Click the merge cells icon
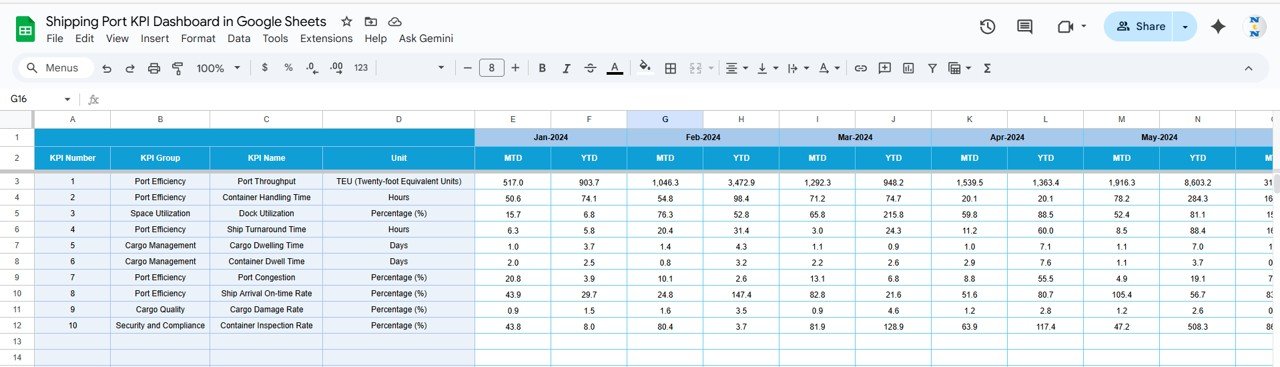Screen dimensions: 1280x367 point(695,68)
